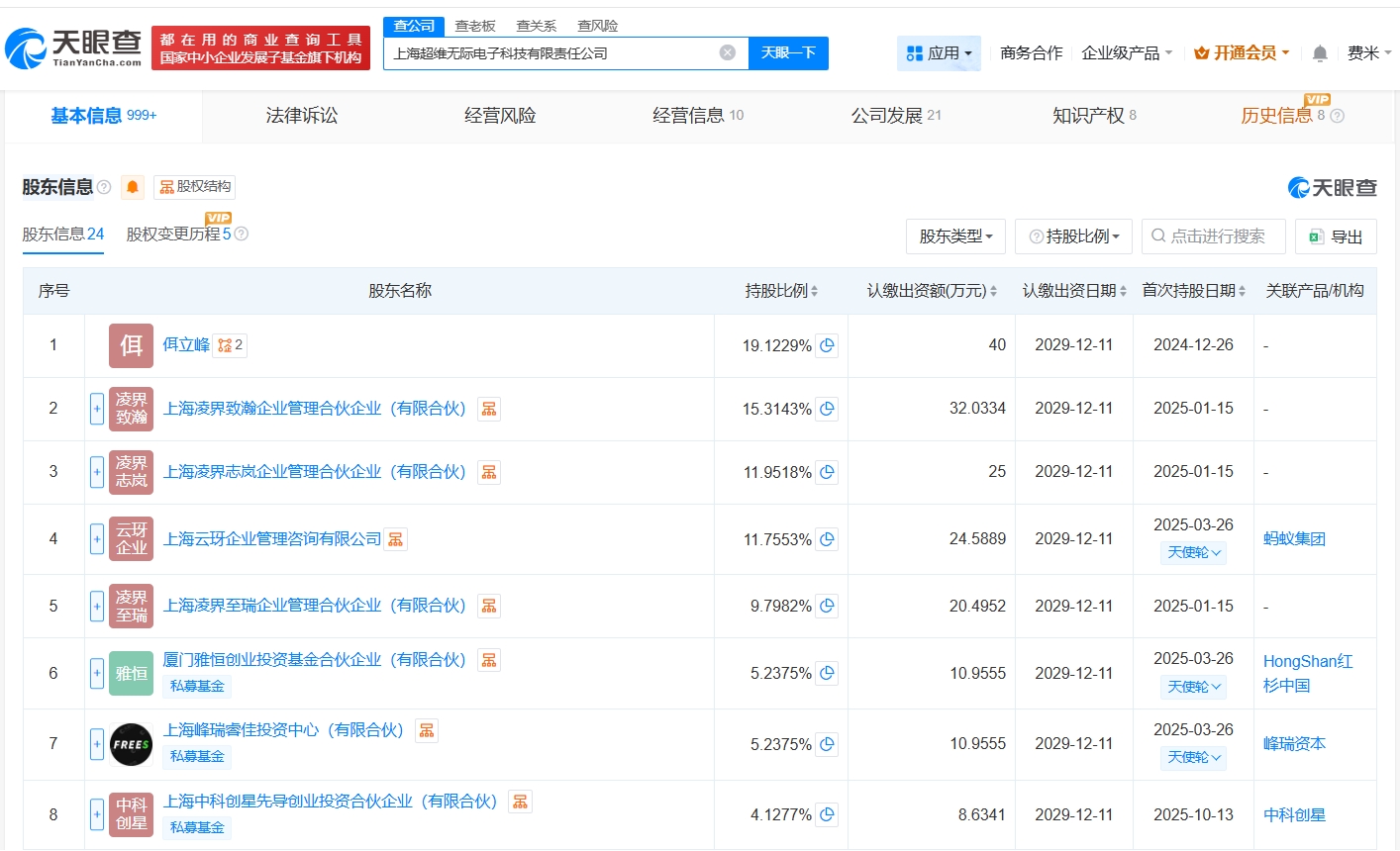Open the 佴立峰 shareholder link
The width and height of the screenshot is (1400, 851).
point(186,345)
